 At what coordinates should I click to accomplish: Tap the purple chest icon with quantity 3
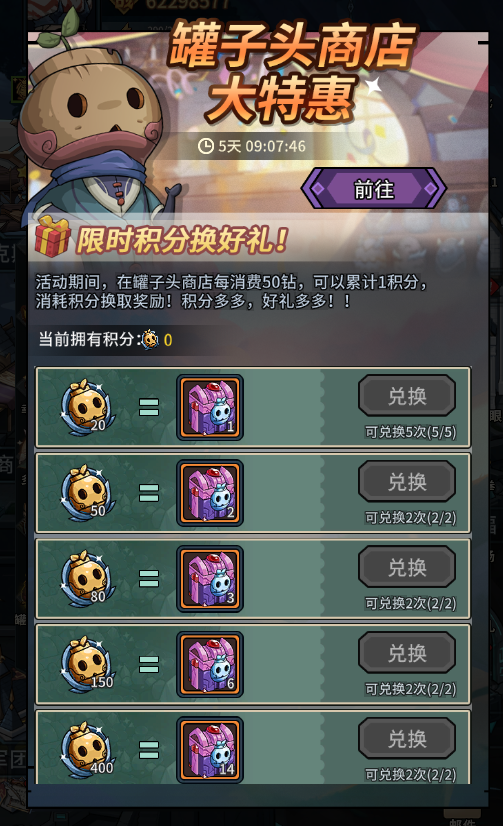210,579
